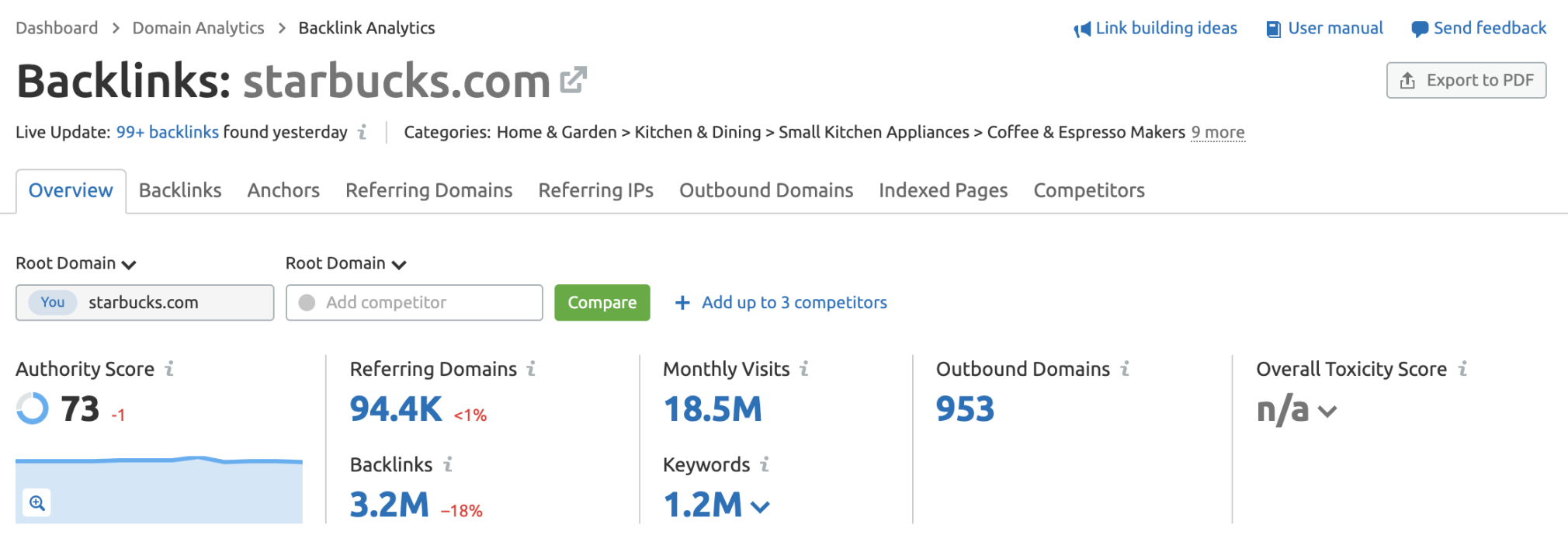
Task: Expand the 9 more categories link
Action: 1218,133
